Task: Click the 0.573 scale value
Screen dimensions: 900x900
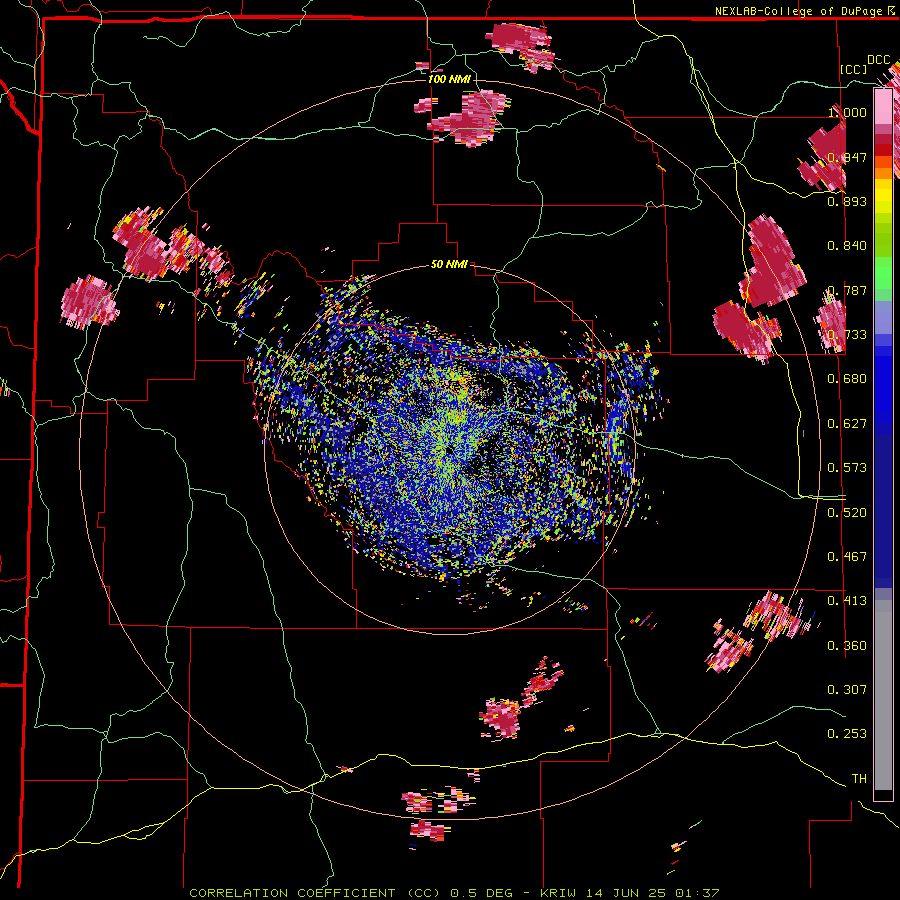Action: click(847, 467)
